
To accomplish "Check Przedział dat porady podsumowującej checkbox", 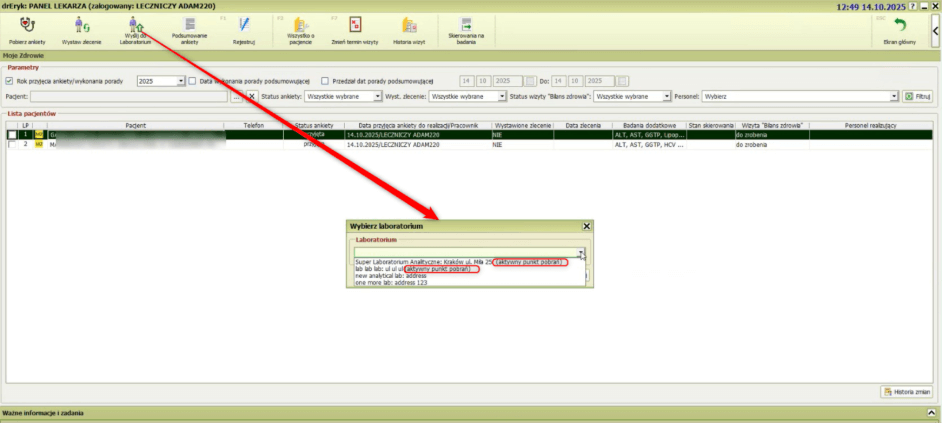I will click(325, 80).
